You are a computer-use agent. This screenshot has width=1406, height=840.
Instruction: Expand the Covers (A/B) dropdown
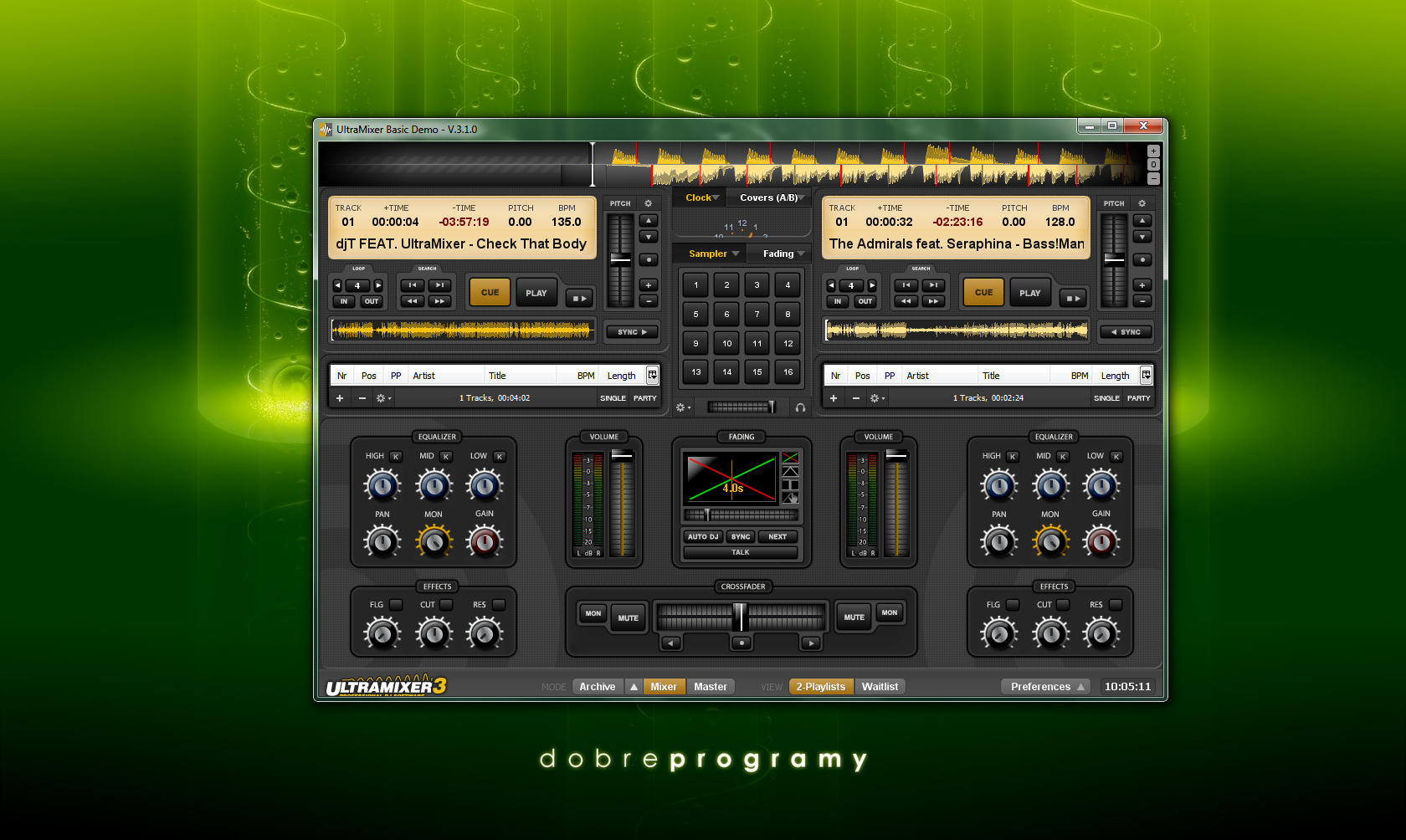click(771, 198)
